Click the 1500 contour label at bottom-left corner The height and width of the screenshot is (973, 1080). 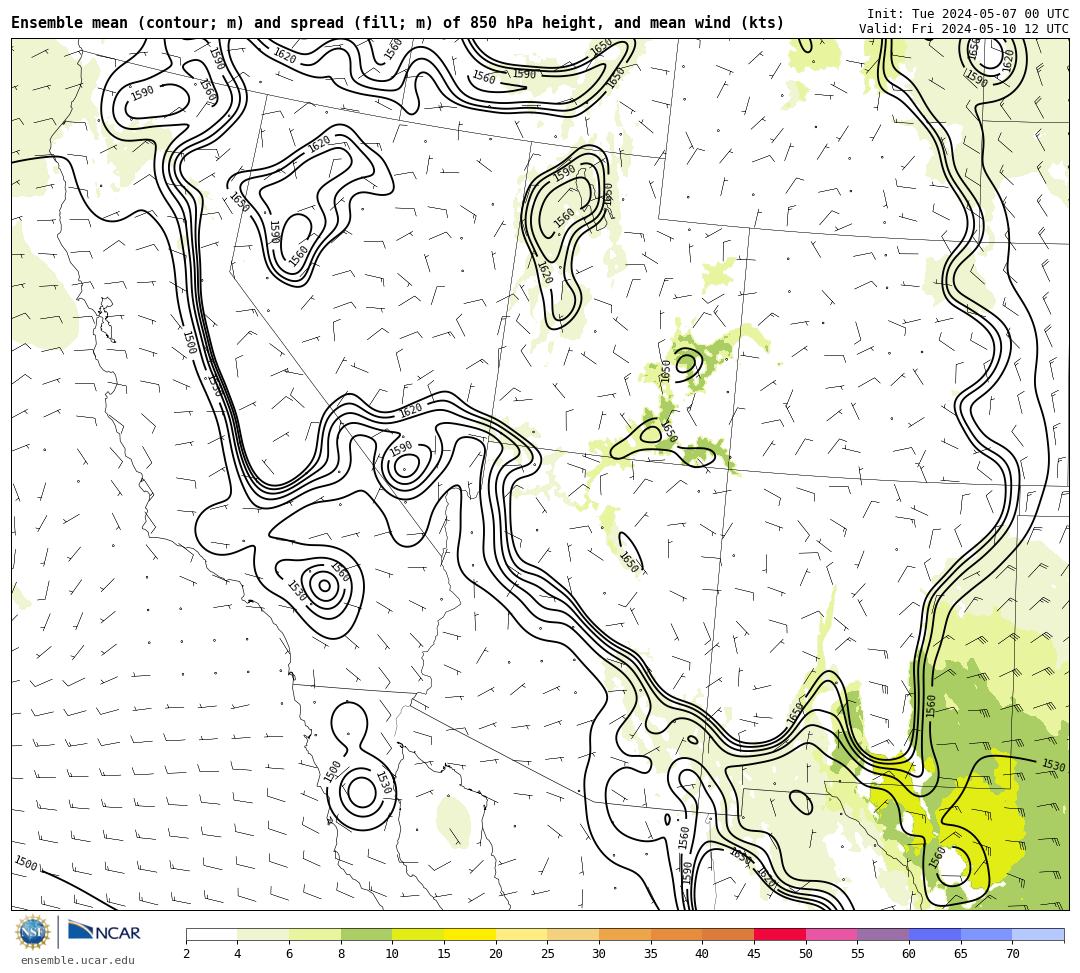[26, 863]
